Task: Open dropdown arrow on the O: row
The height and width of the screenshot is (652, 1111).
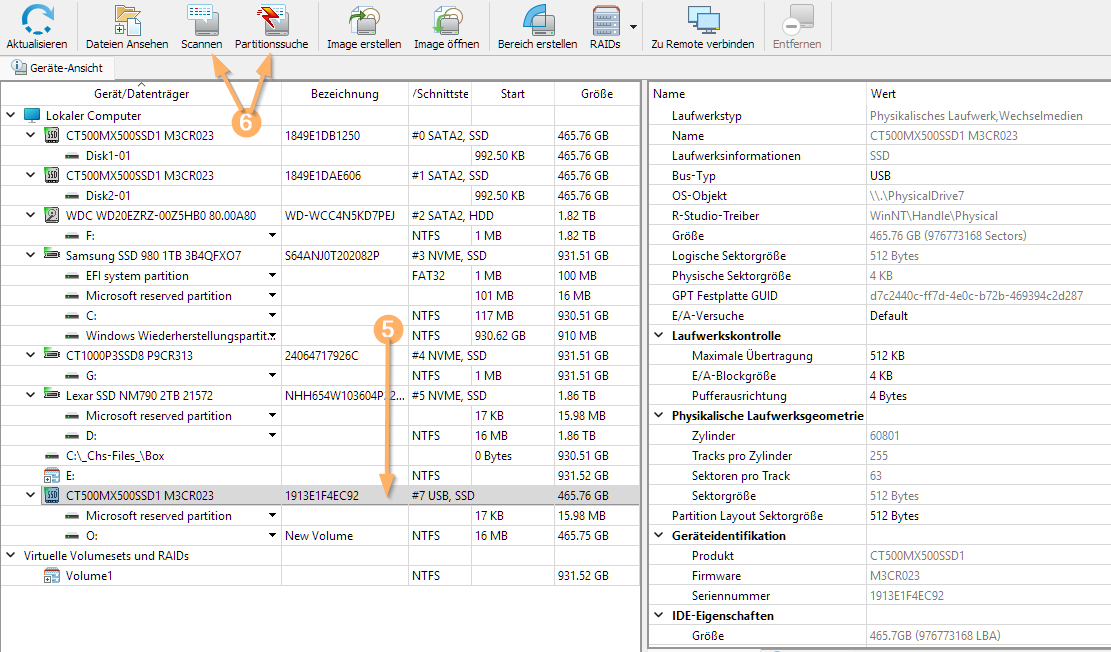Action: tap(272, 535)
